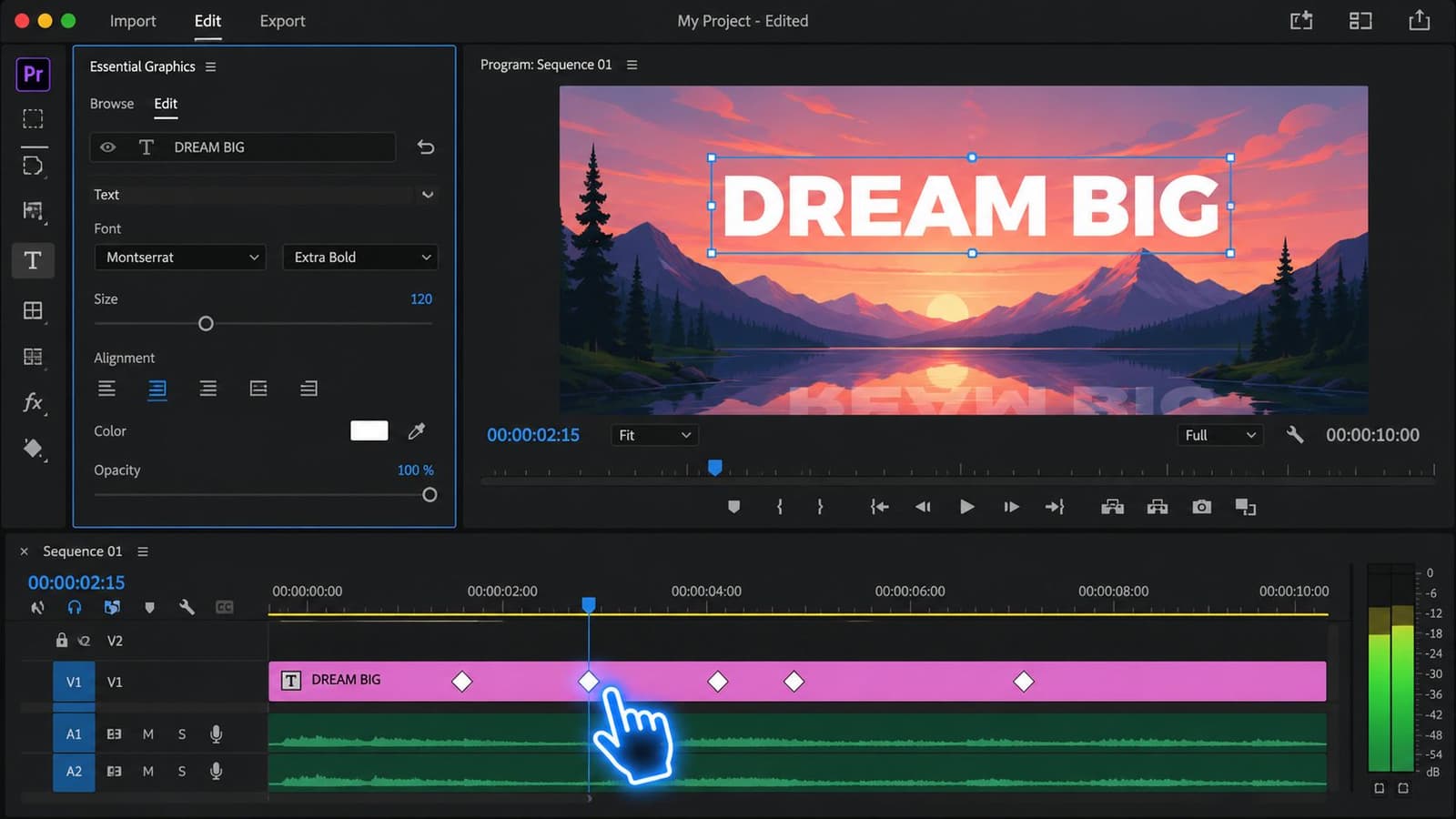The height and width of the screenshot is (819, 1456).
Task: Select the paint bucket fill tool
Action: pyautogui.click(x=33, y=449)
